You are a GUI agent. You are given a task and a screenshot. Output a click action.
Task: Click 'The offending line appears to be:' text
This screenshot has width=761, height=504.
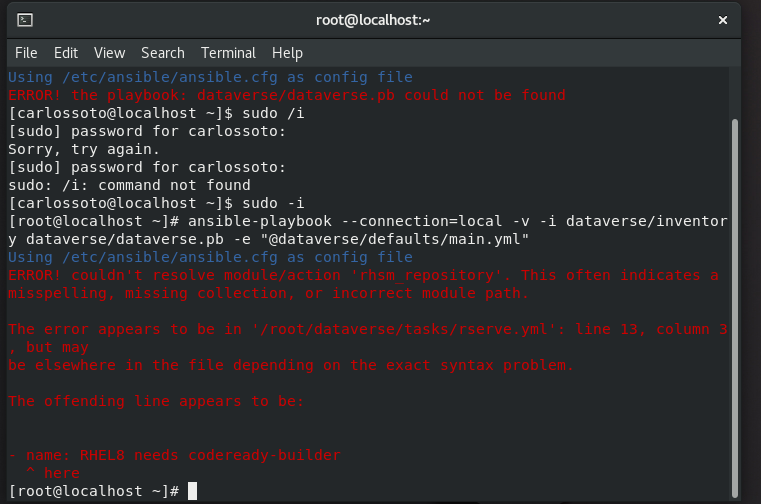(155, 401)
